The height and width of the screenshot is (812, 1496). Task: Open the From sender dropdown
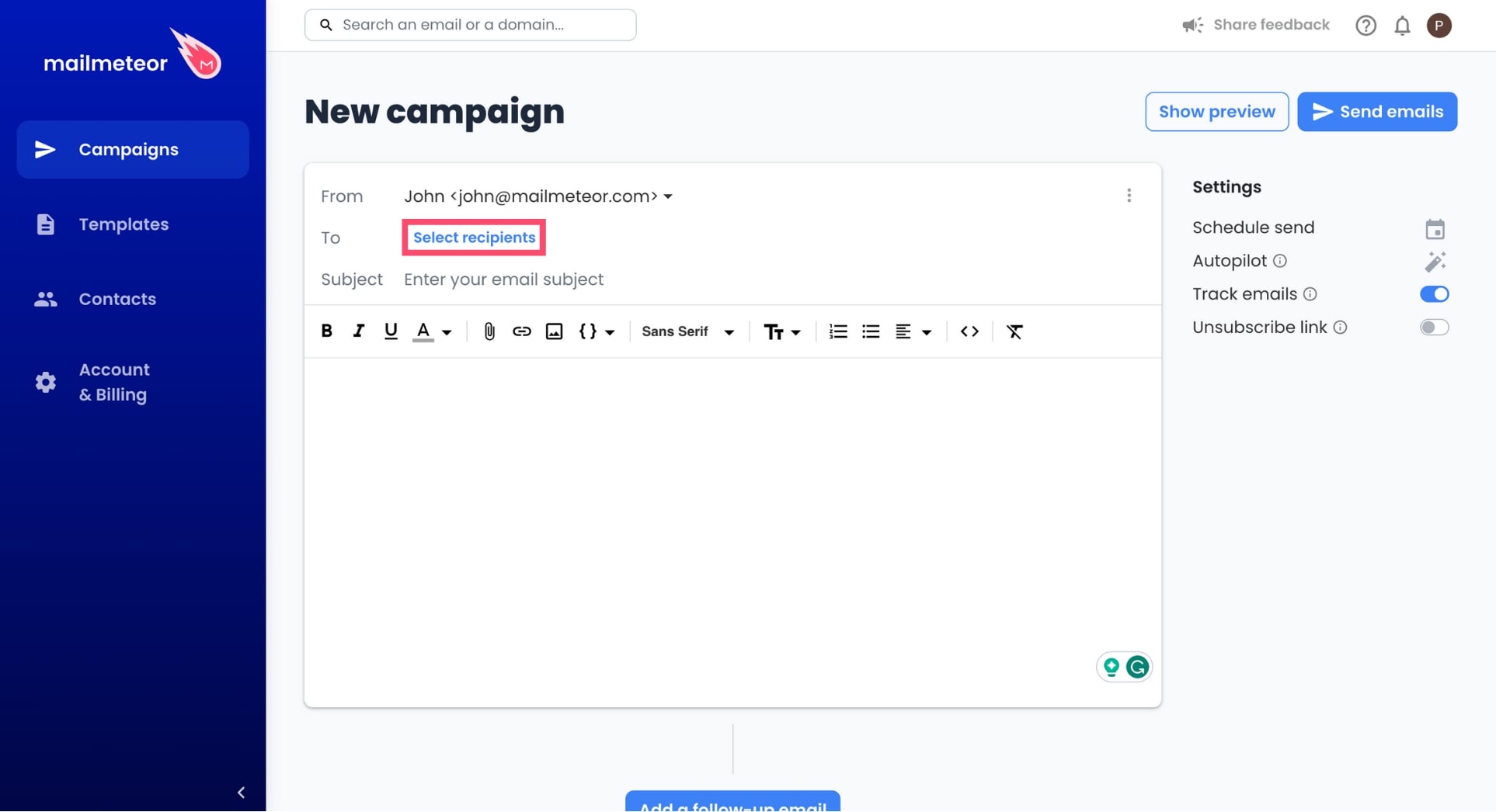[x=538, y=196]
